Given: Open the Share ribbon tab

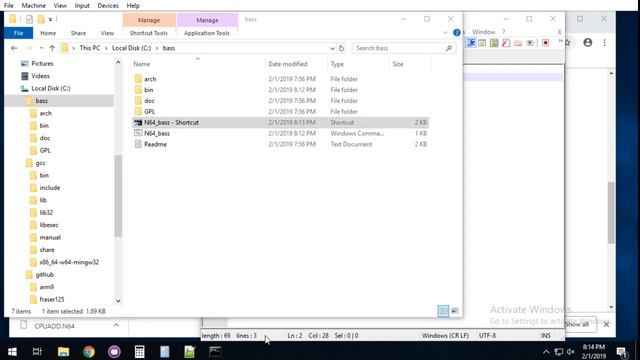Looking at the screenshot, I should coord(78,33).
